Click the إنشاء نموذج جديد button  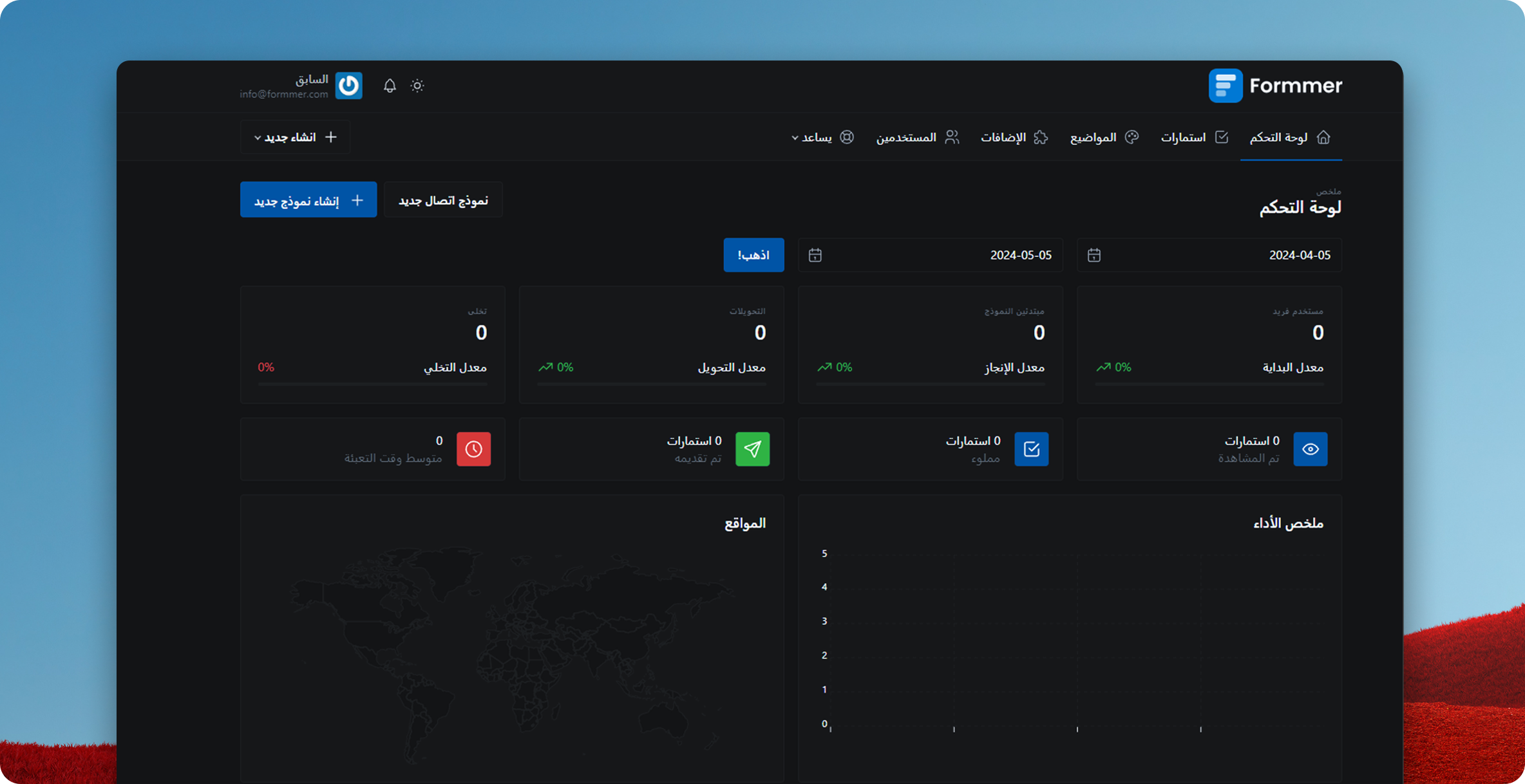click(x=308, y=200)
